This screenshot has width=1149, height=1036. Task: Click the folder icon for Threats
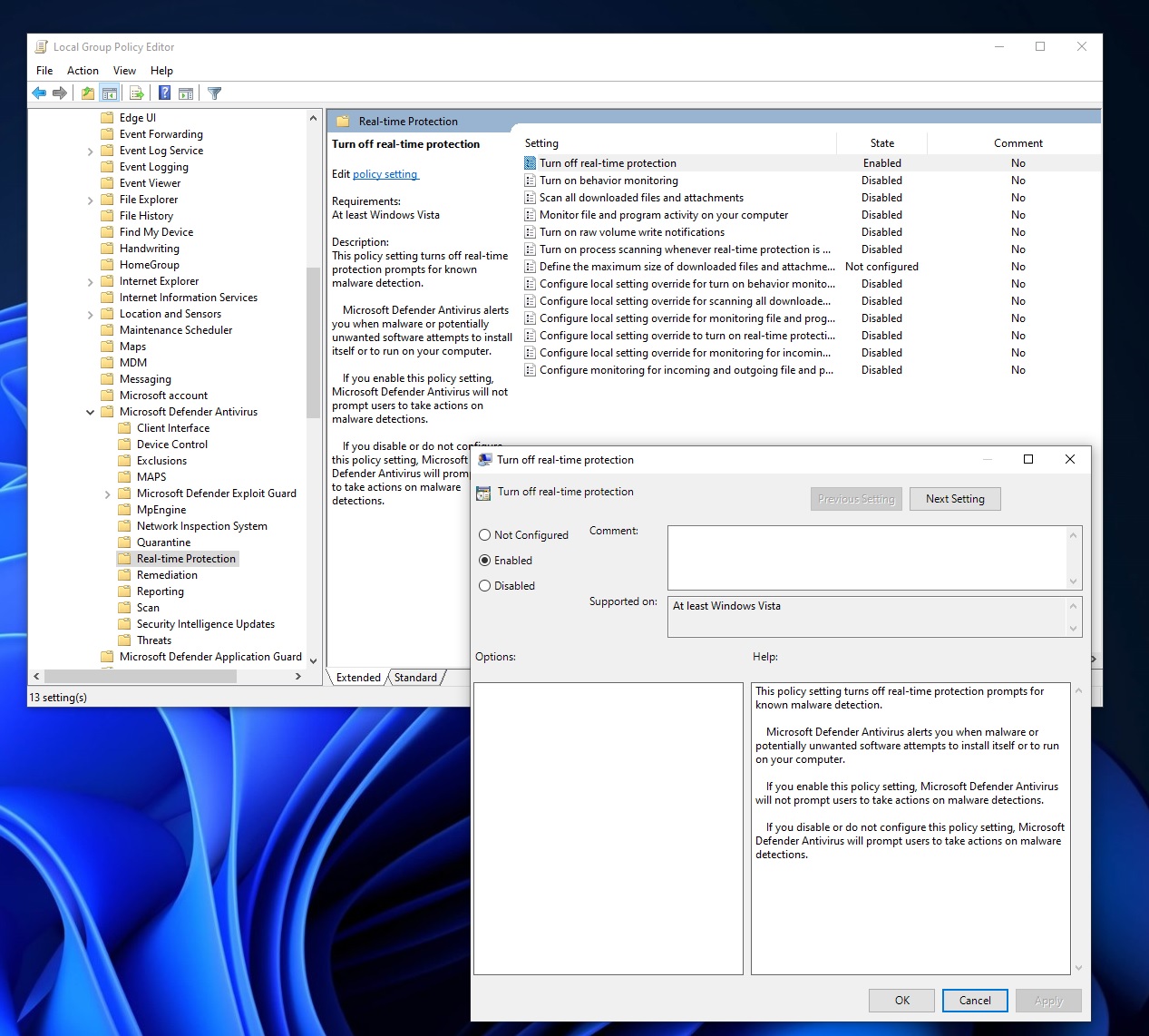124,640
